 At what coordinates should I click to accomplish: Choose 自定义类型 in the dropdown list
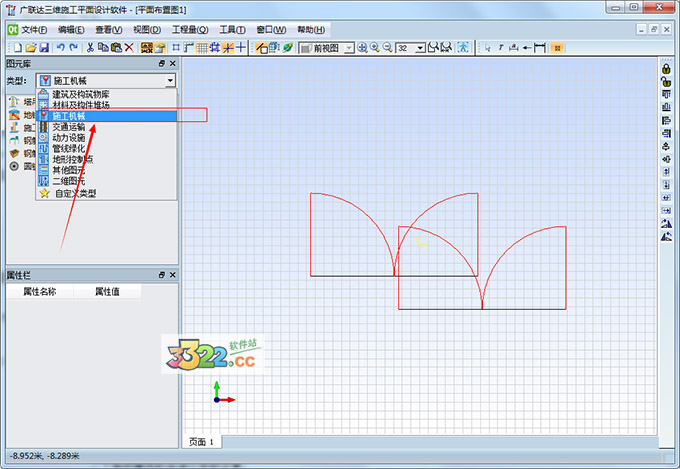click(x=74, y=193)
